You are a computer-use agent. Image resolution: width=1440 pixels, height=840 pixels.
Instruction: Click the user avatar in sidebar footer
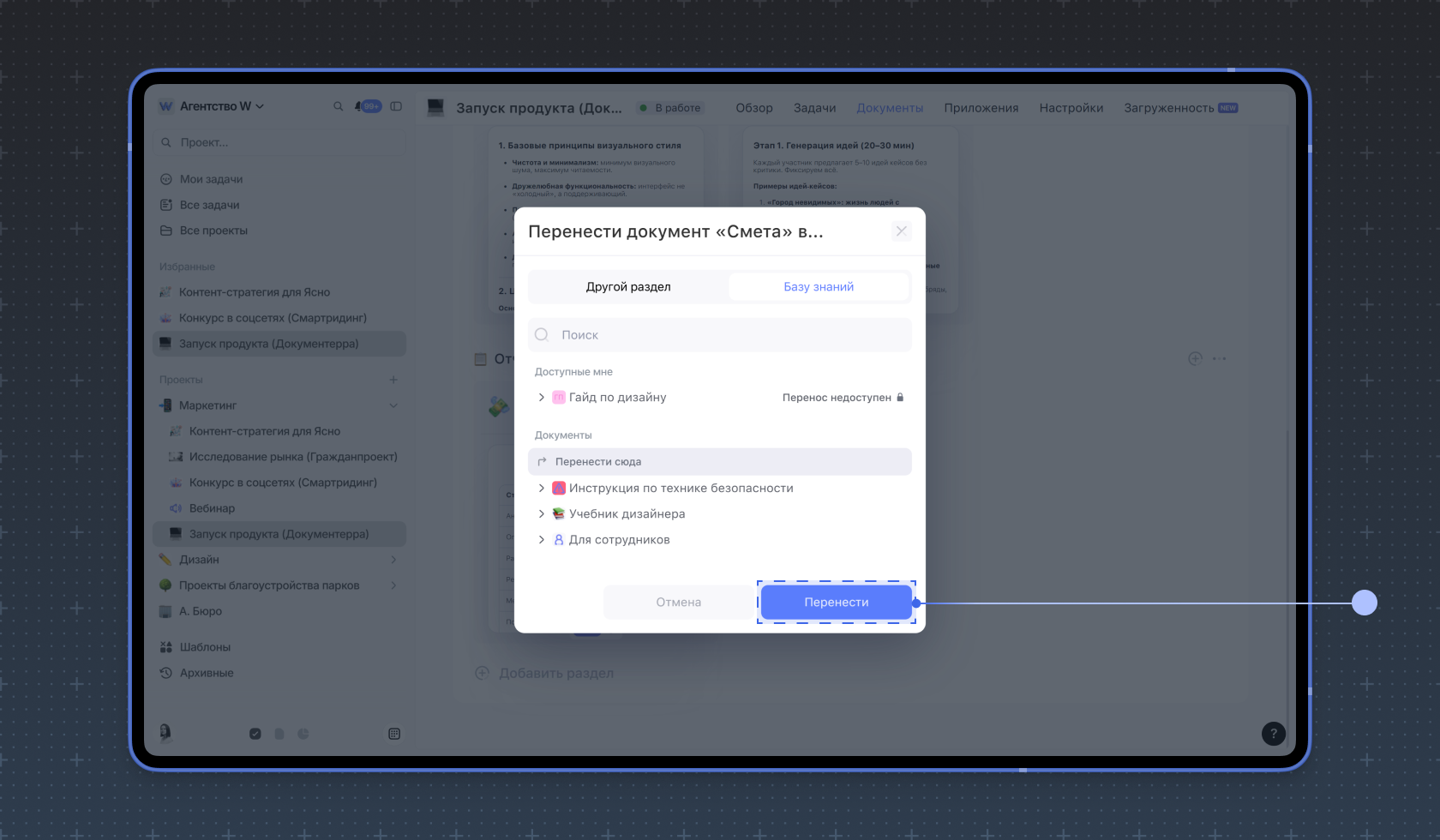(165, 733)
